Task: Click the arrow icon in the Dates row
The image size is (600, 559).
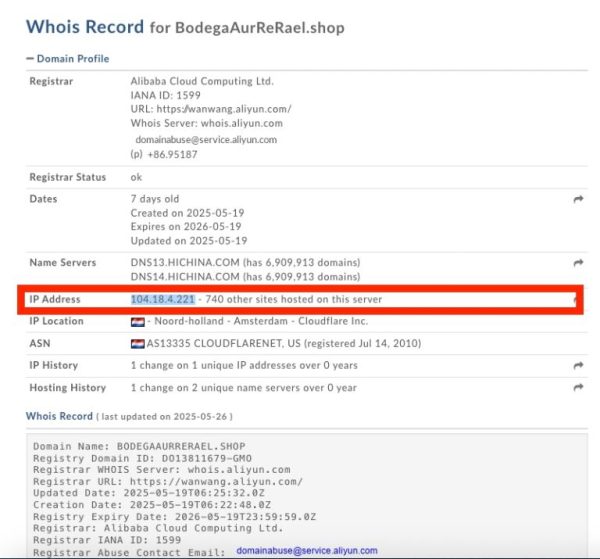Action: tap(577, 200)
